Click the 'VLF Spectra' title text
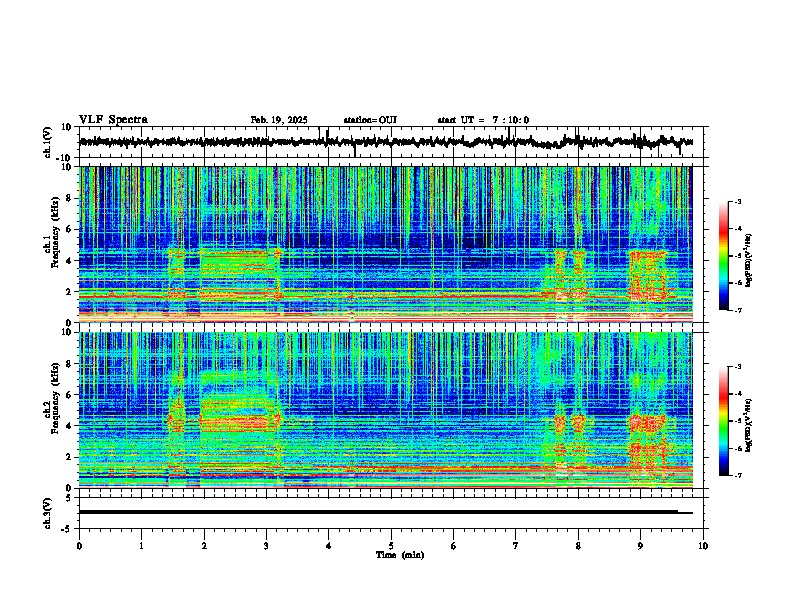792x612 pixels. (113, 119)
